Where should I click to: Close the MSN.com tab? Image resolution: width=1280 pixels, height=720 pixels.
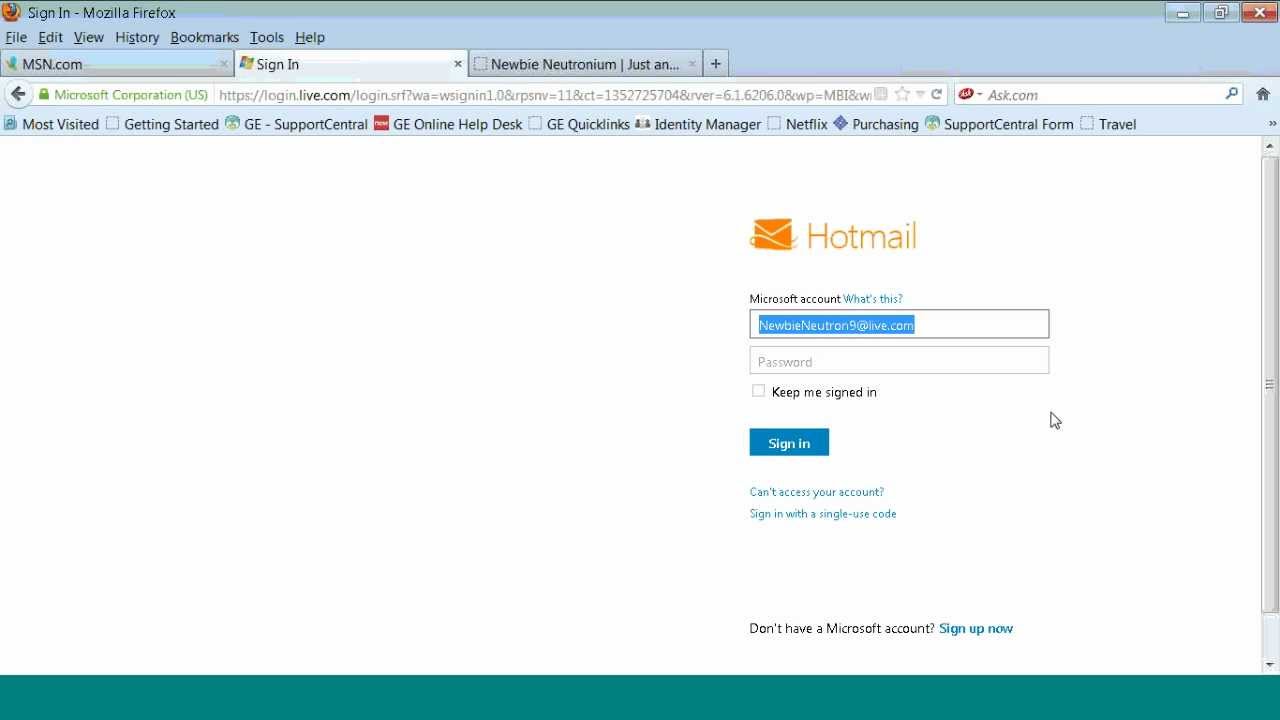click(x=224, y=64)
